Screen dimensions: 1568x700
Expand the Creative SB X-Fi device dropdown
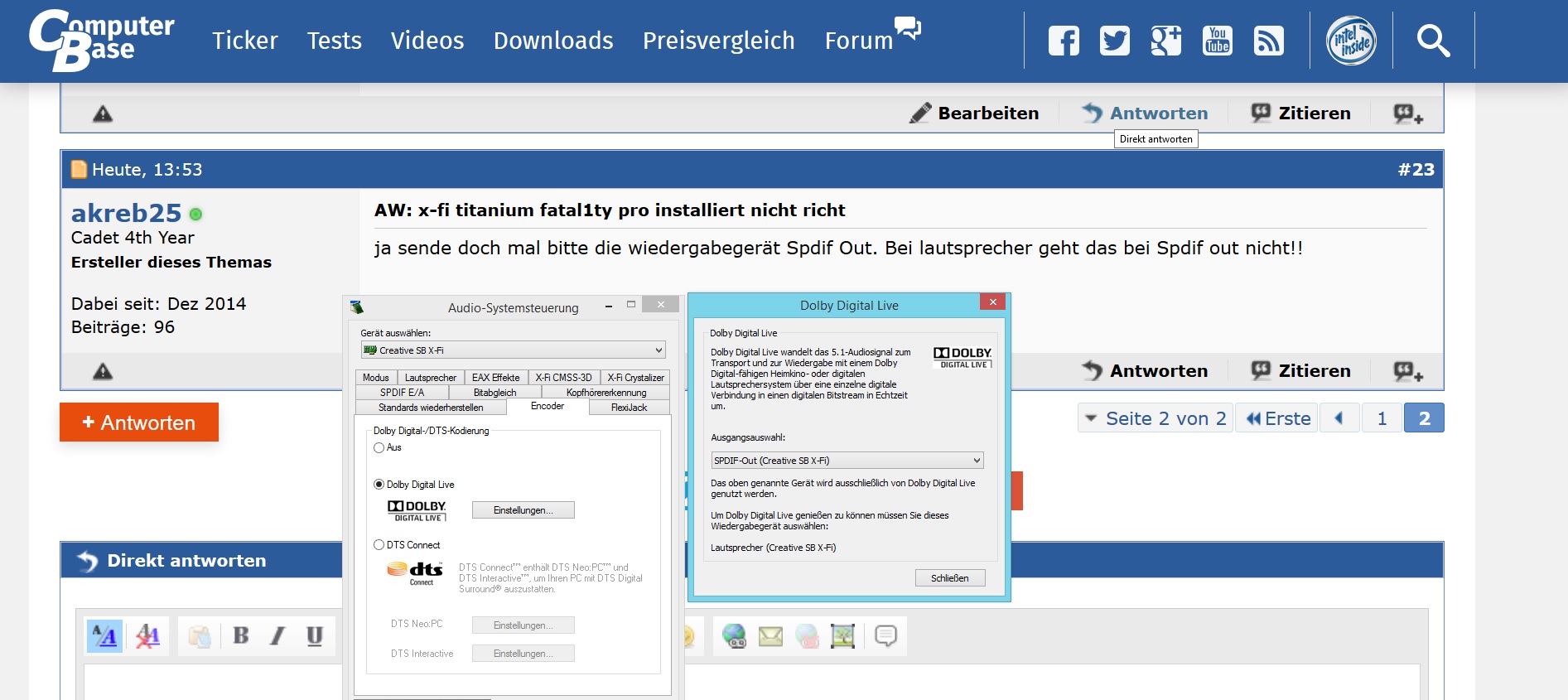pos(513,350)
